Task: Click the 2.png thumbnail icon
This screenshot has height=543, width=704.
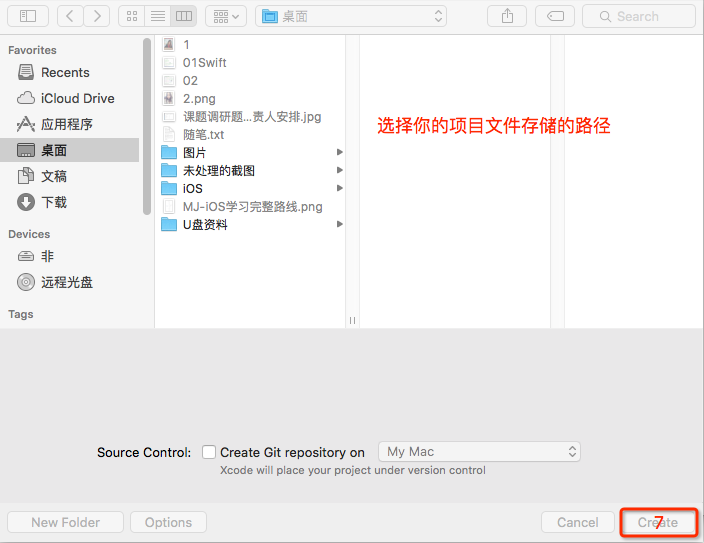Action: point(169,98)
